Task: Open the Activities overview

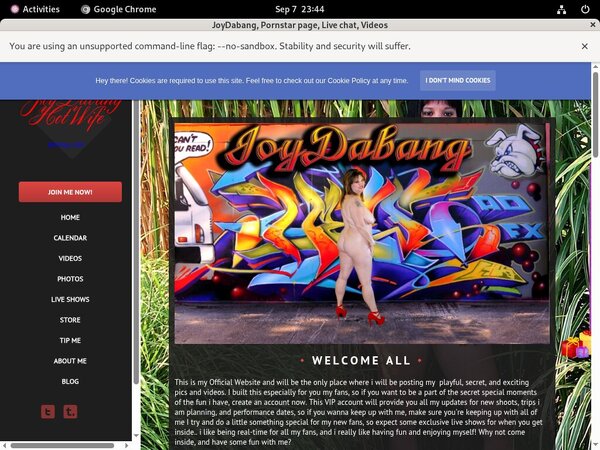Action: click(34, 9)
